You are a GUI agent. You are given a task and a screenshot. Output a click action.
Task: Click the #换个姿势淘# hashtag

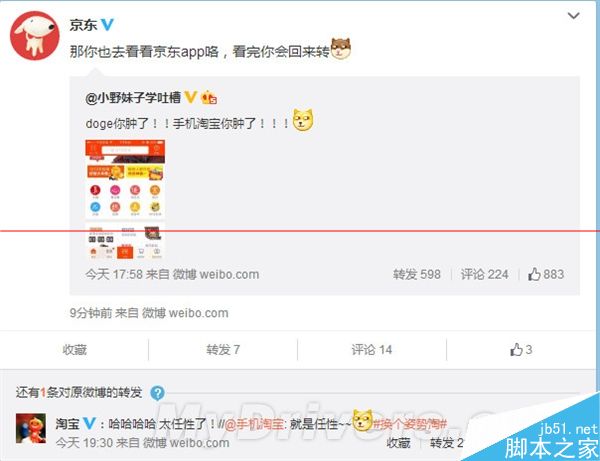point(410,424)
